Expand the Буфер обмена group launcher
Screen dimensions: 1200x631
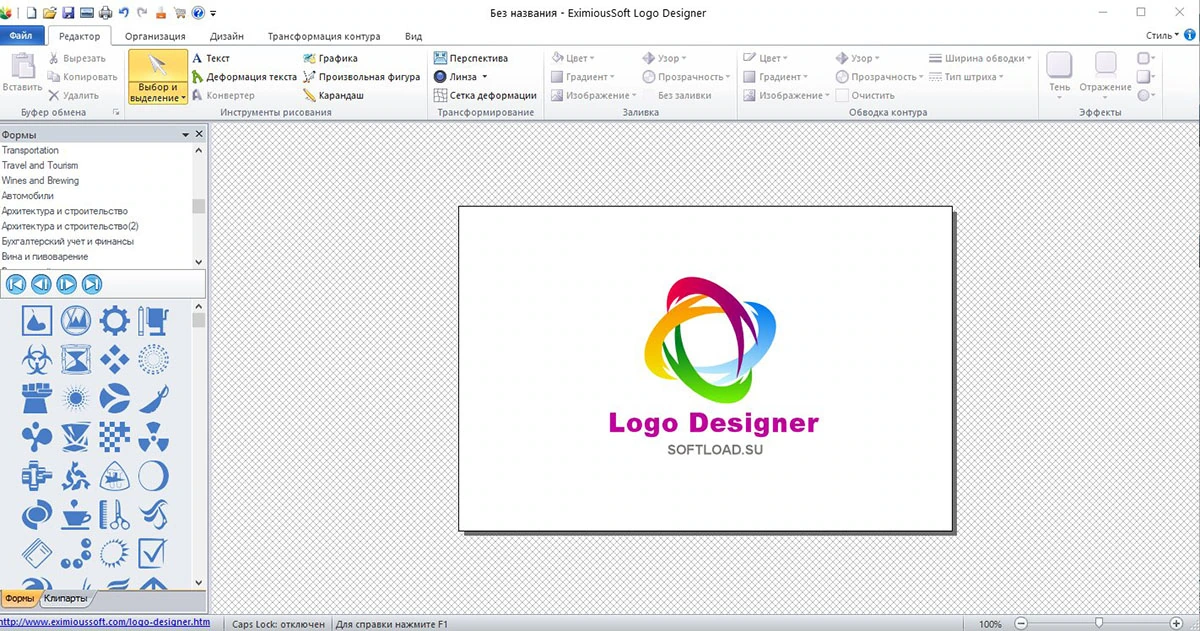(116, 113)
